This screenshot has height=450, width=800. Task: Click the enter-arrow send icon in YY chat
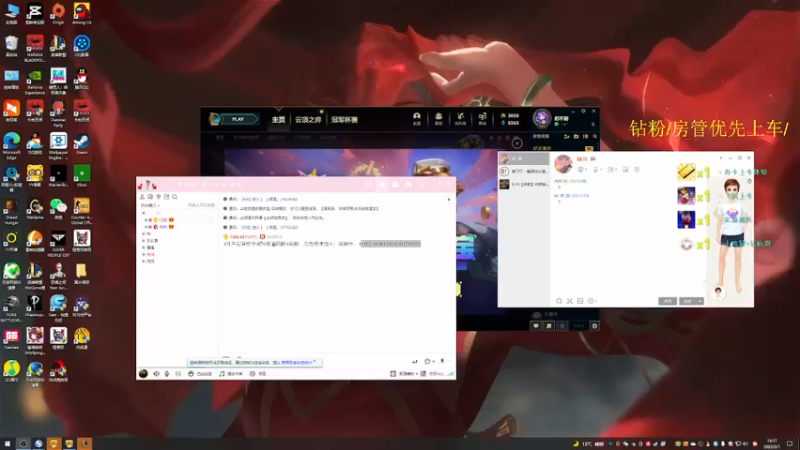point(415,361)
